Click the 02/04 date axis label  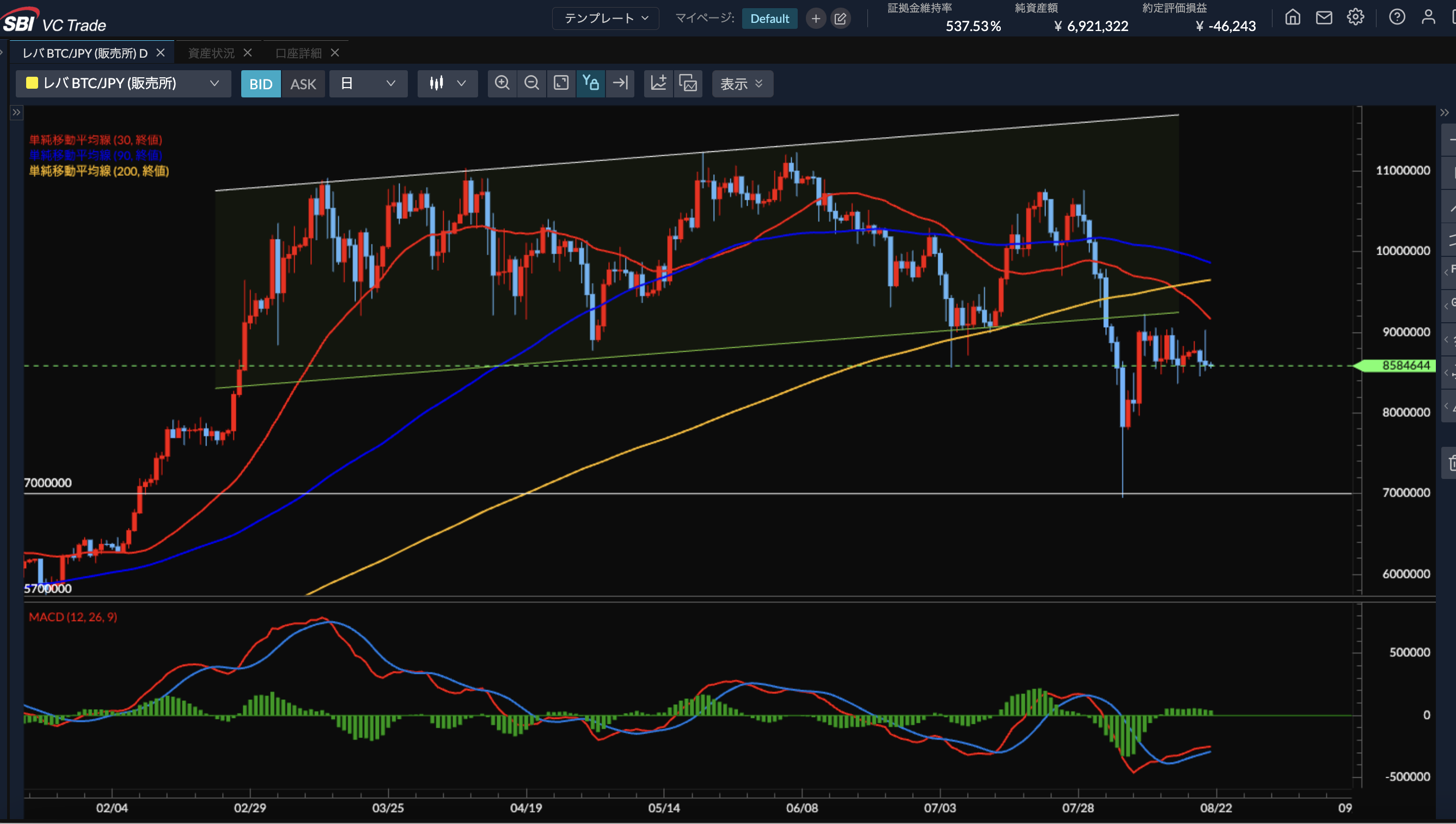click(112, 808)
